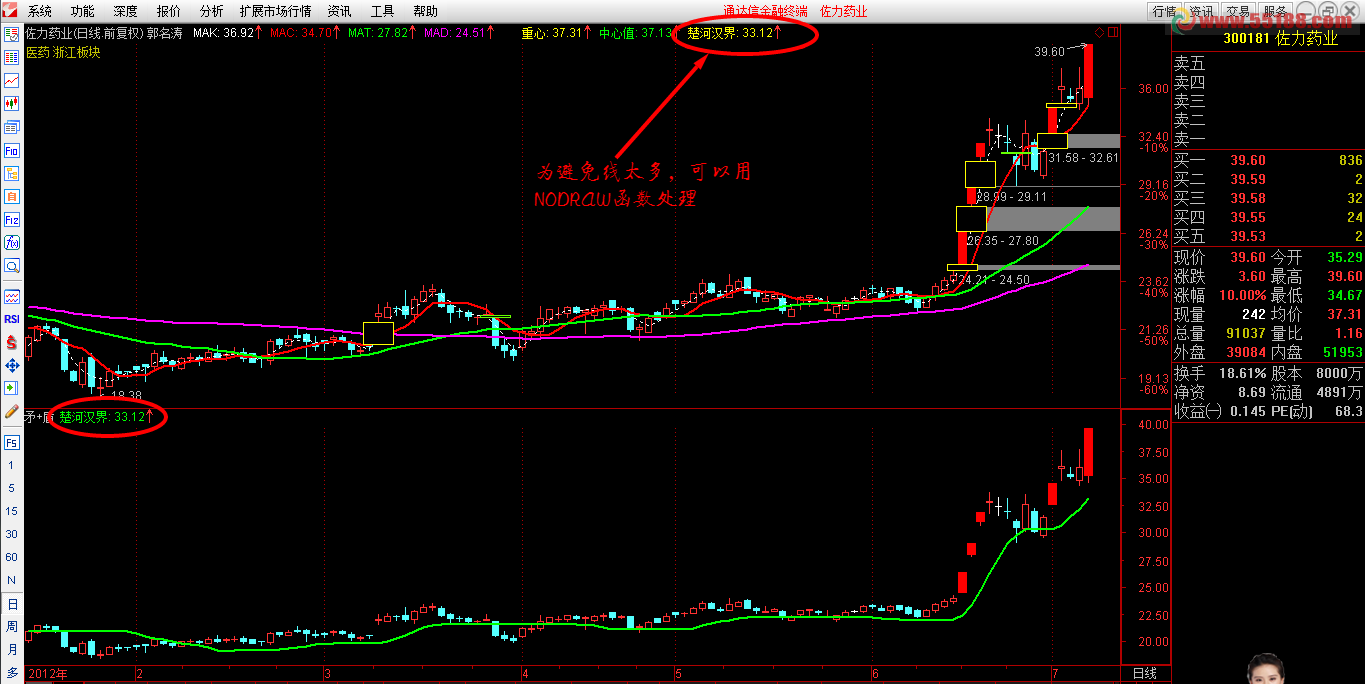Switch to 60-minute period
Image resolution: width=1365 pixels, height=684 pixels.
12,558
